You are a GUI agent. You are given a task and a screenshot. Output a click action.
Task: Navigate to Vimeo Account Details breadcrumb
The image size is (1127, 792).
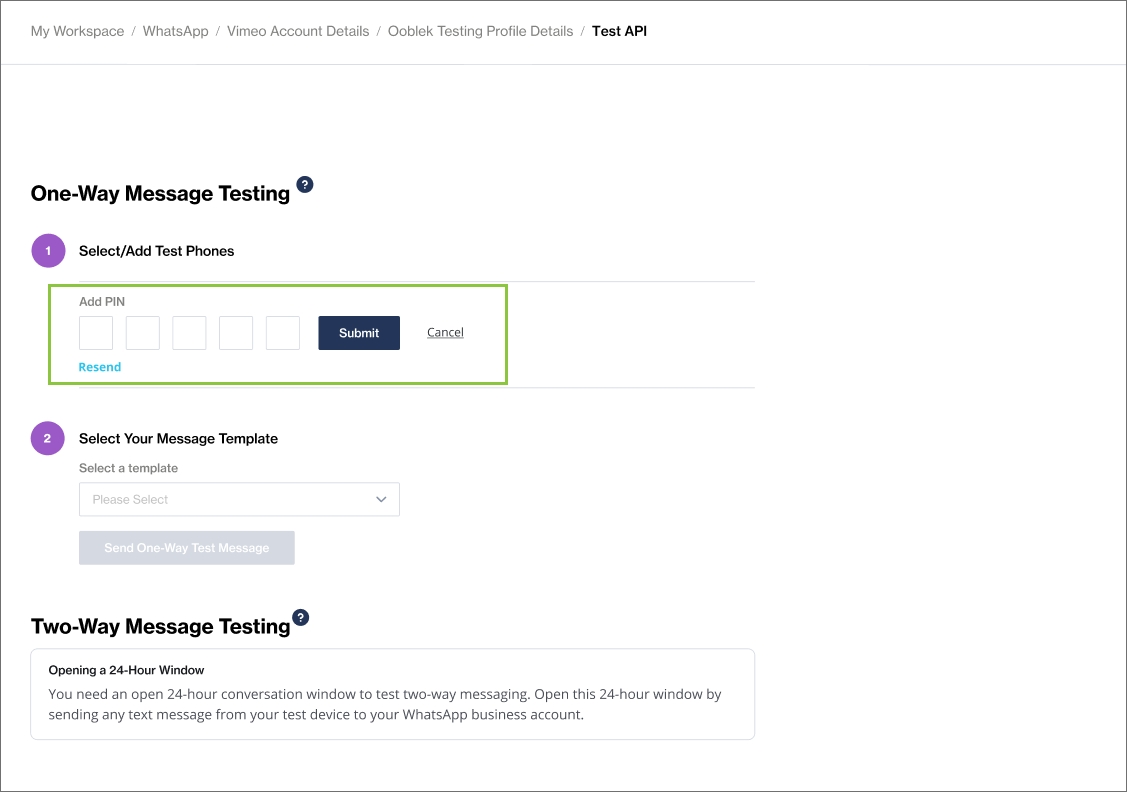tap(298, 31)
